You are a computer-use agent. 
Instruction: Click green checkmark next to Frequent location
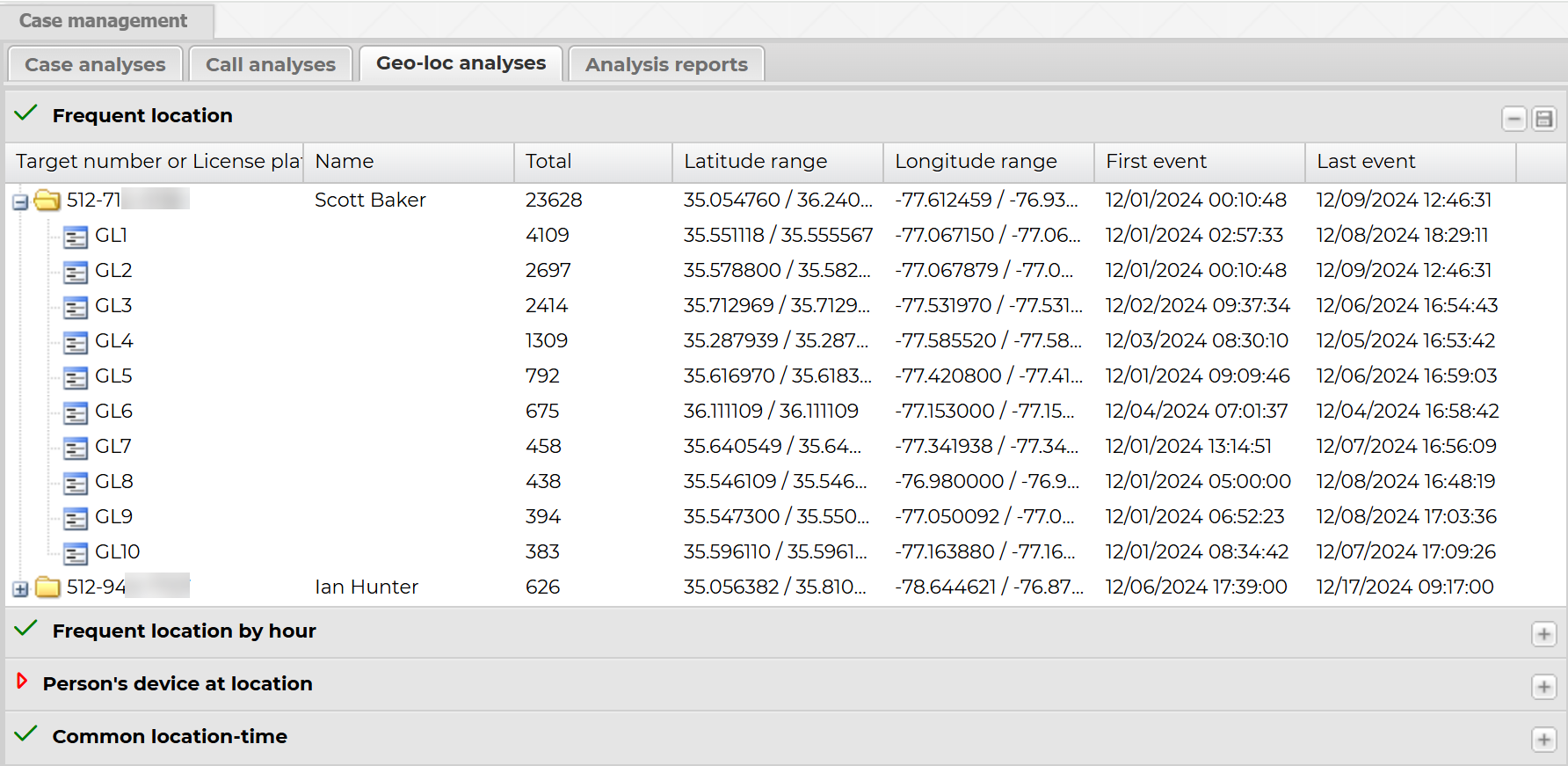(x=26, y=113)
